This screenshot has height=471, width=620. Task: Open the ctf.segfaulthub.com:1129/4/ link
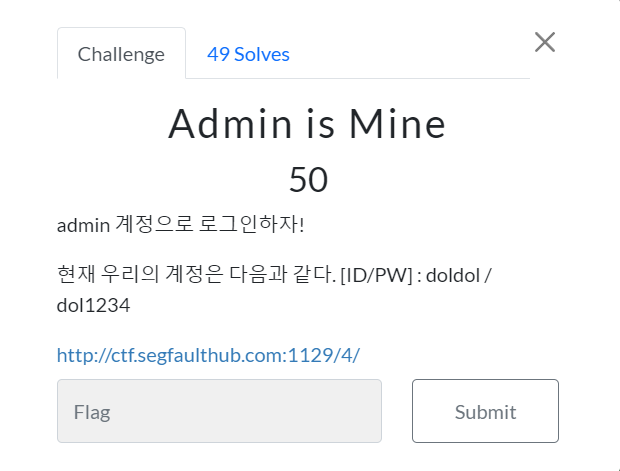(x=208, y=355)
